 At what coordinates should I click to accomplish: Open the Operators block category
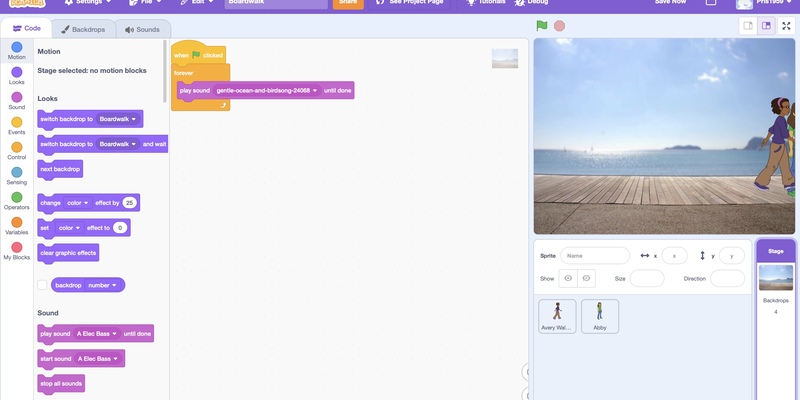pyautogui.click(x=16, y=200)
